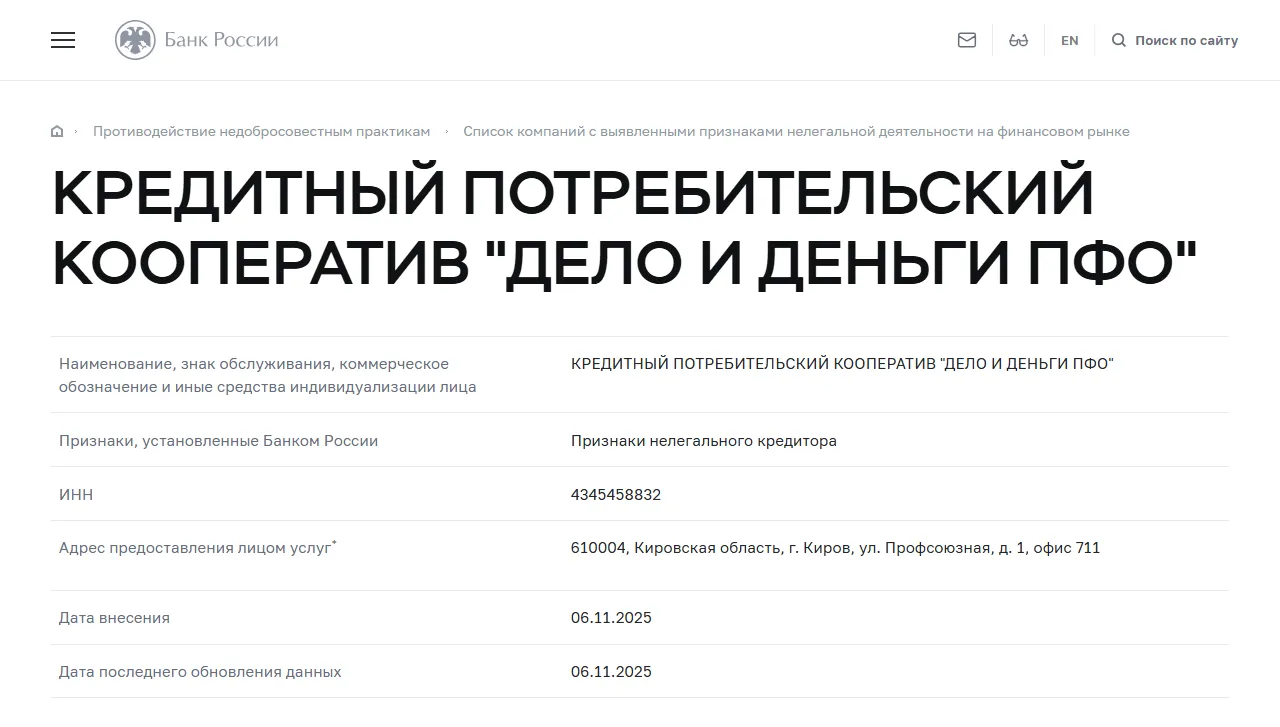Click the 'Банк России' logo text

[222, 40]
